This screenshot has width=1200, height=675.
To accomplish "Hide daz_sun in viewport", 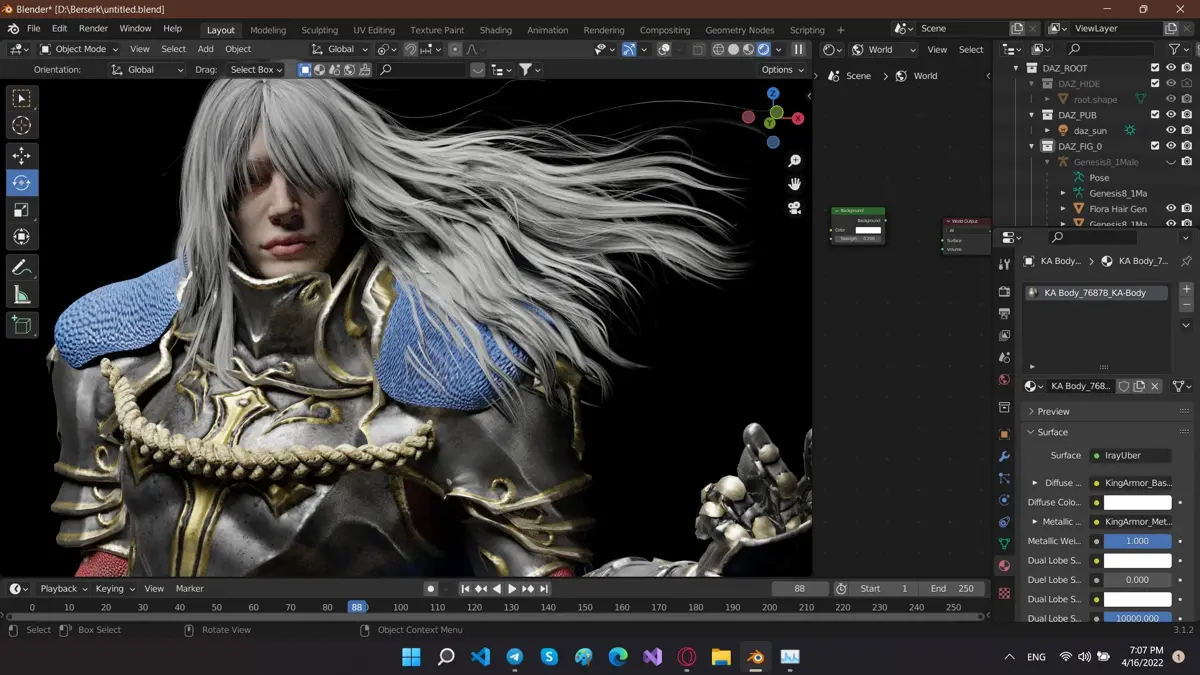I will pyautogui.click(x=1170, y=130).
